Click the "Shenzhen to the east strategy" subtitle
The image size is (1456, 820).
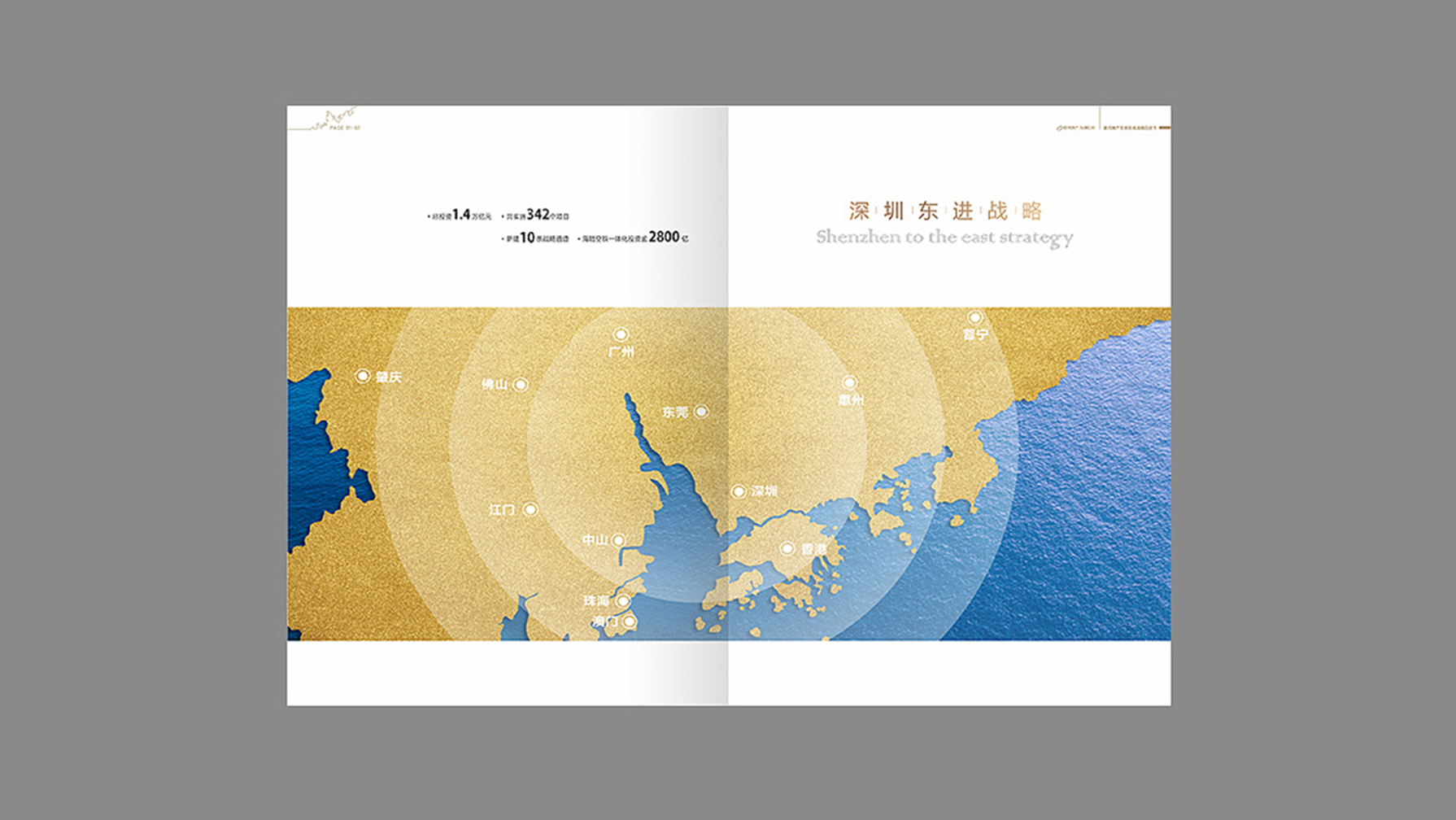coord(944,238)
